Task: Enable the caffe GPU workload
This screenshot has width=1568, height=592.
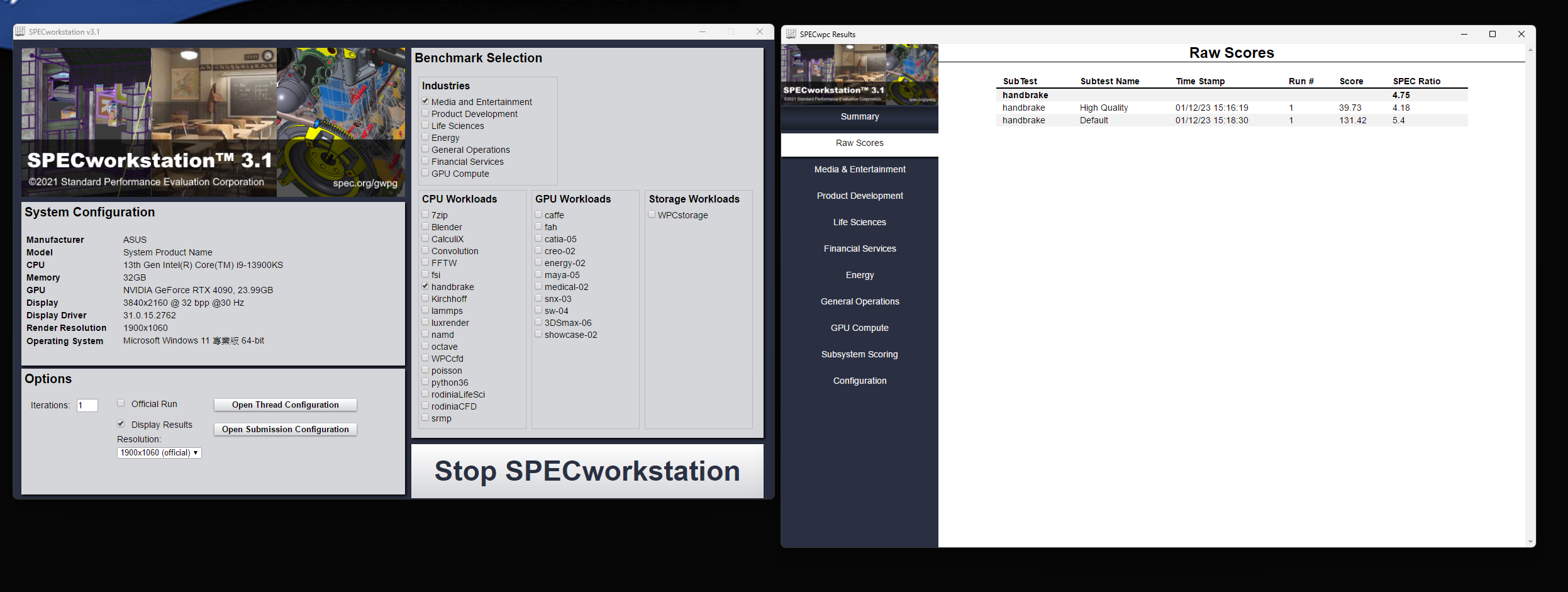Action: pyautogui.click(x=538, y=215)
